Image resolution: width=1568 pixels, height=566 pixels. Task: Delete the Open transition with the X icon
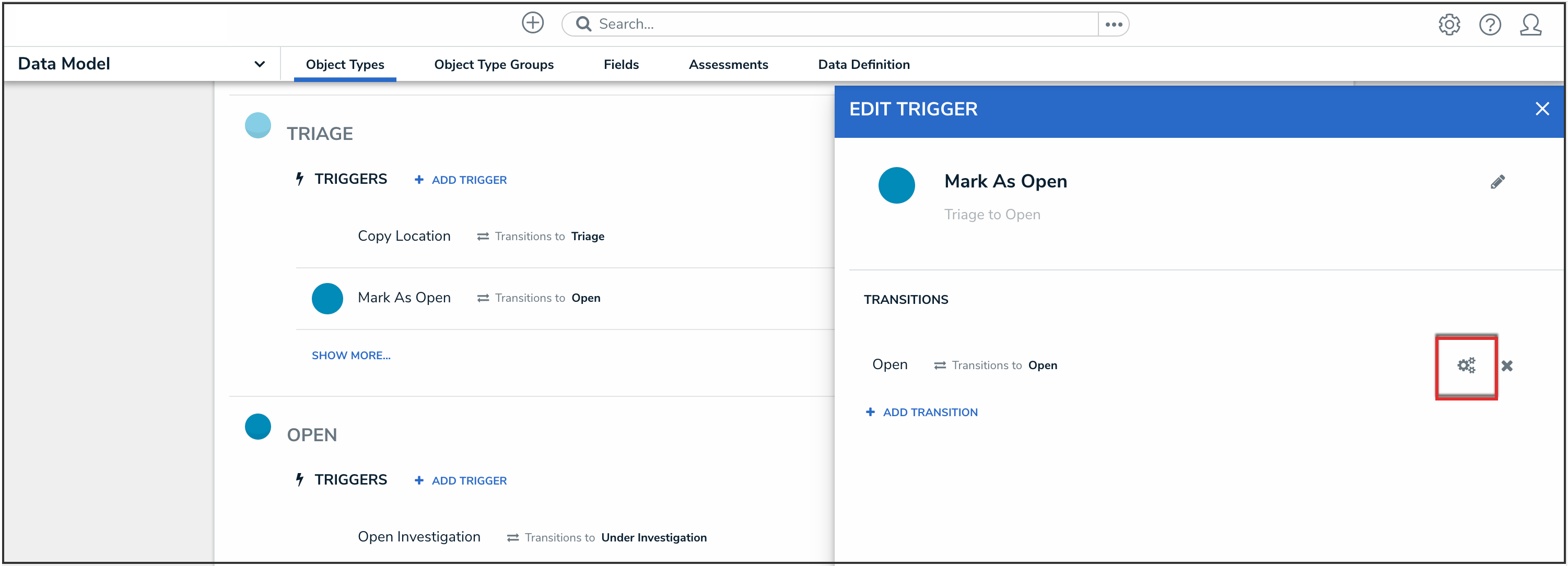[x=1506, y=366]
